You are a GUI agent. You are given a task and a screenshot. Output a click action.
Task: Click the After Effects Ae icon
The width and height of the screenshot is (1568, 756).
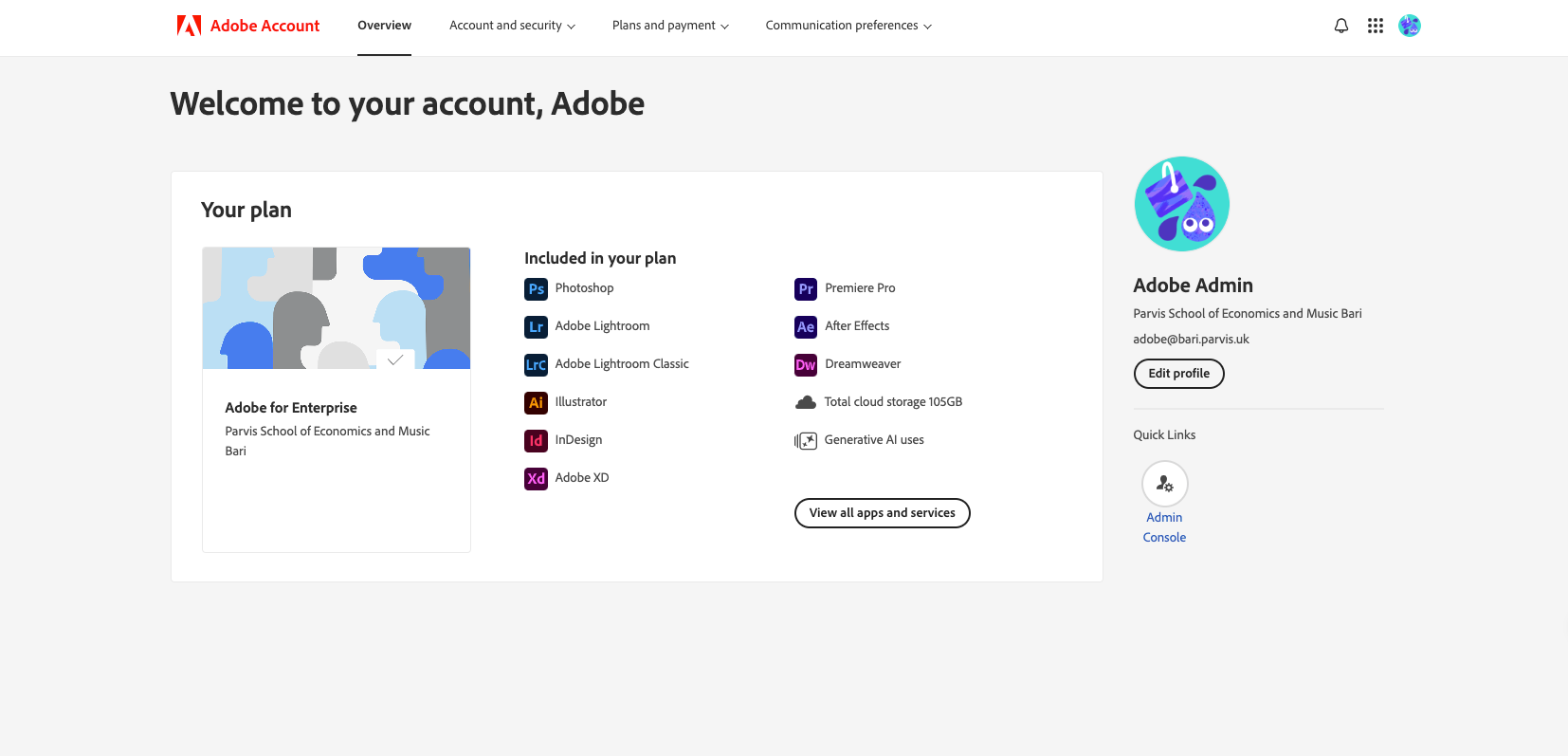(x=806, y=327)
